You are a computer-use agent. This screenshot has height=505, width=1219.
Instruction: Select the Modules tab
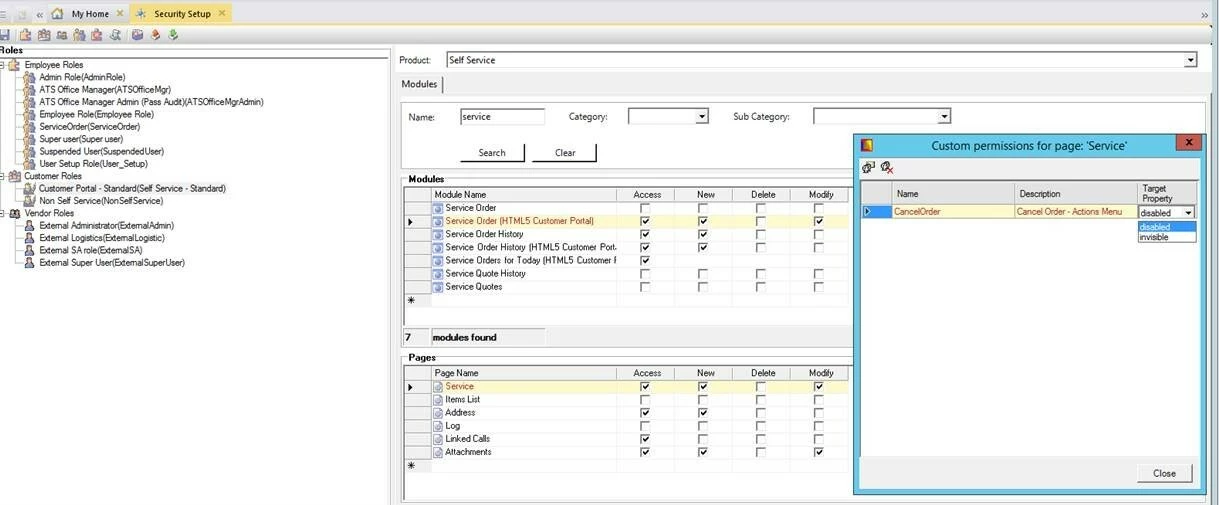420,84
